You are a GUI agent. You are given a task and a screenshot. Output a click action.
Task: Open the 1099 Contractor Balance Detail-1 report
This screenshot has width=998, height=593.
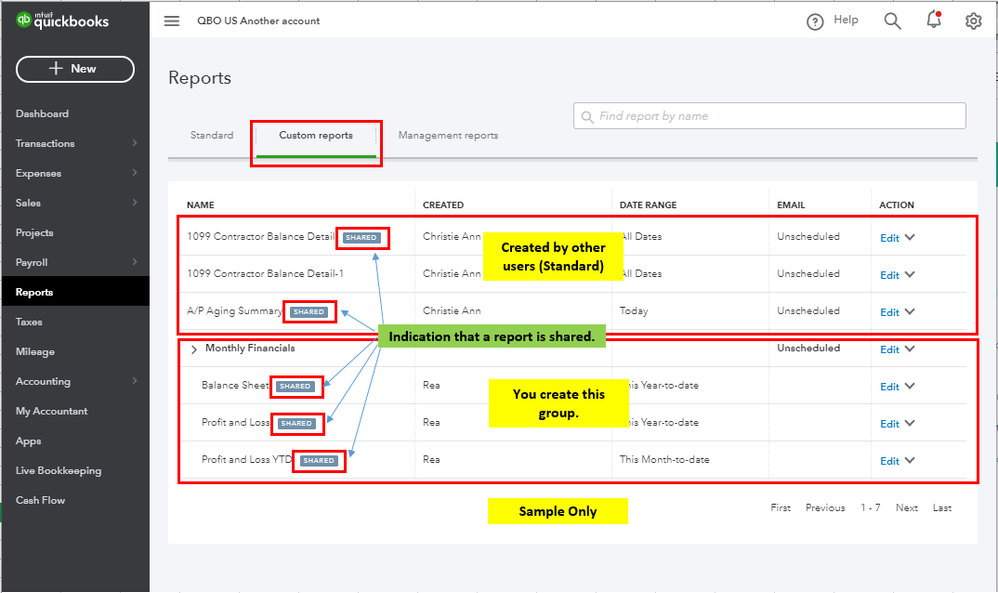(x=265, y=274)
